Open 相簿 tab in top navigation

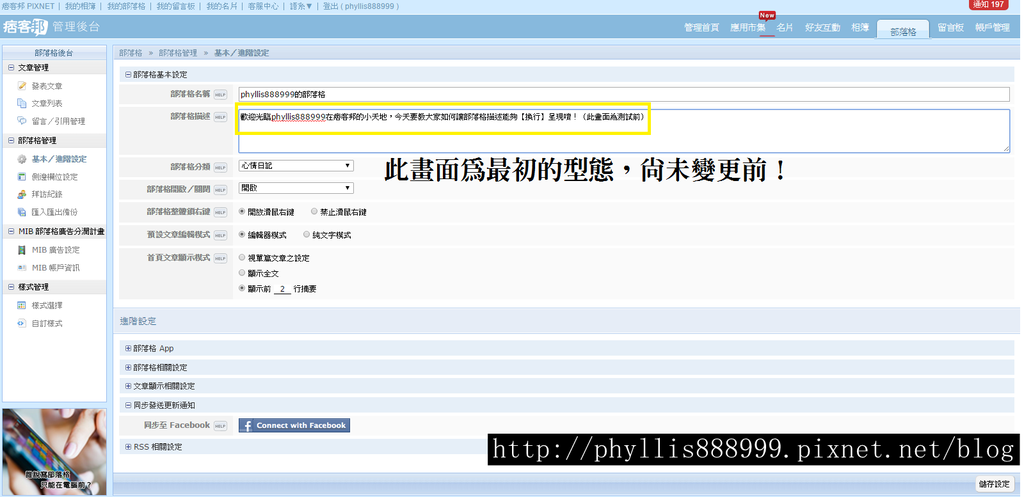click(860, 28)
